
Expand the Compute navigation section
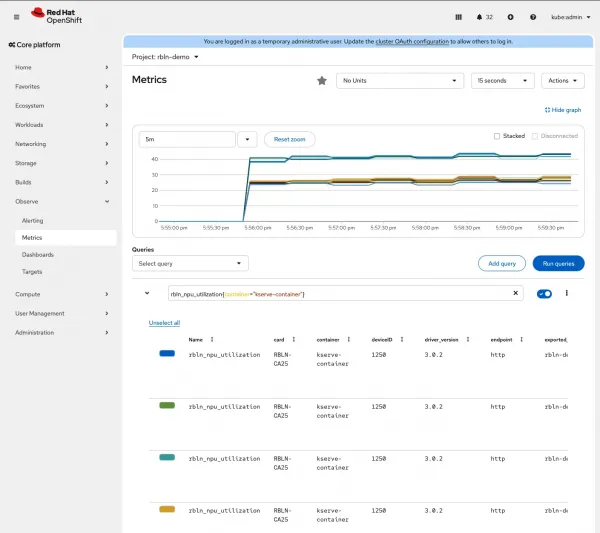tap(61, 294)
